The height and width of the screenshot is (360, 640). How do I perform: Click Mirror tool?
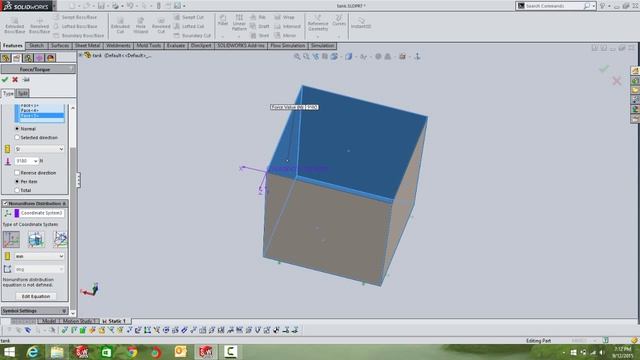click(285, 36)
